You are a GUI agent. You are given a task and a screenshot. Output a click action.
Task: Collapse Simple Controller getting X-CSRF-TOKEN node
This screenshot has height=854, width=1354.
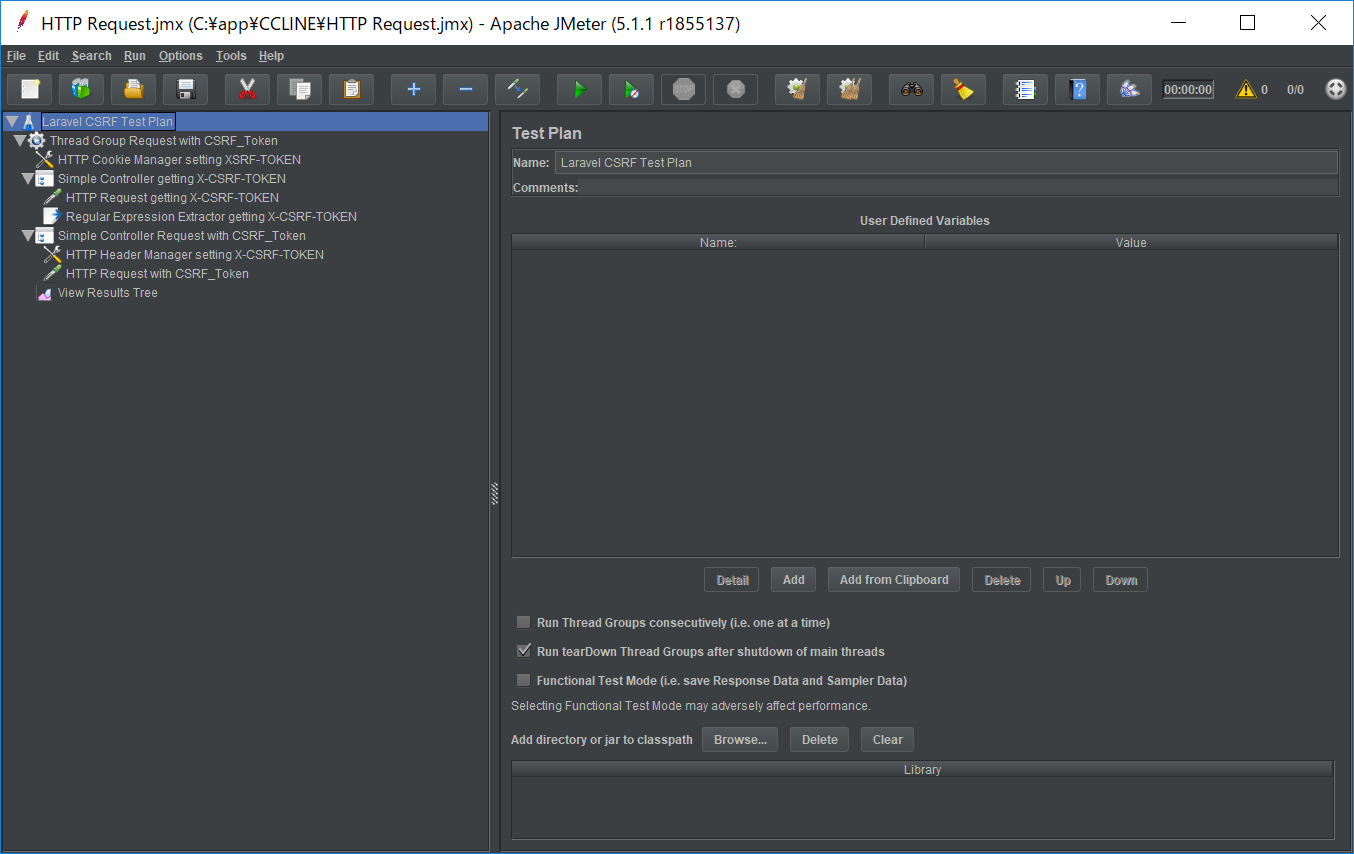[28, 179]
